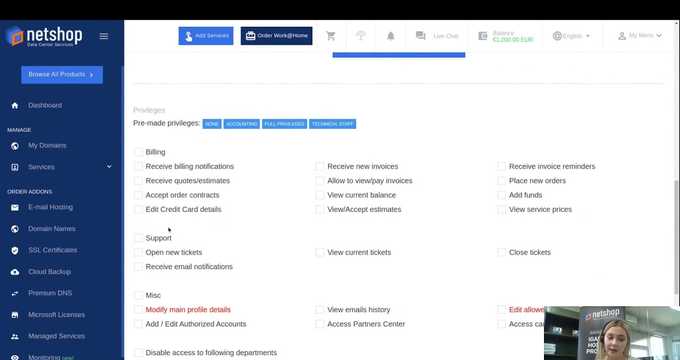Open notifications bell

coord(391,36)
